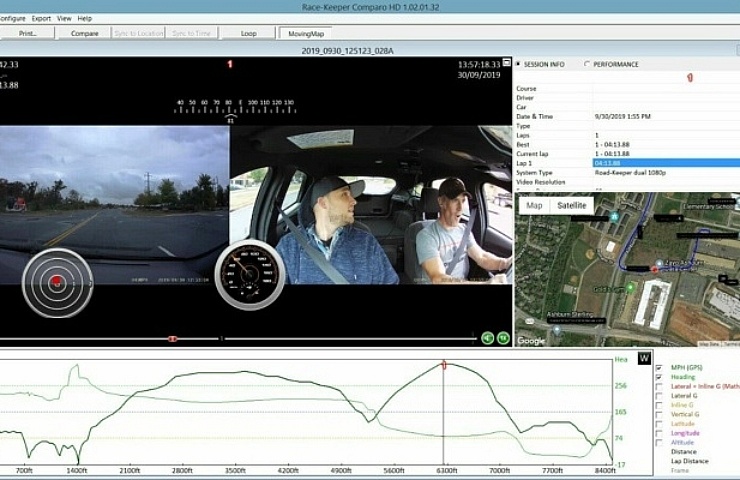This screenshot has height=480, width=740.
Task: Click the Car field row
Action: pyautogui.click(x=627, y=107)
